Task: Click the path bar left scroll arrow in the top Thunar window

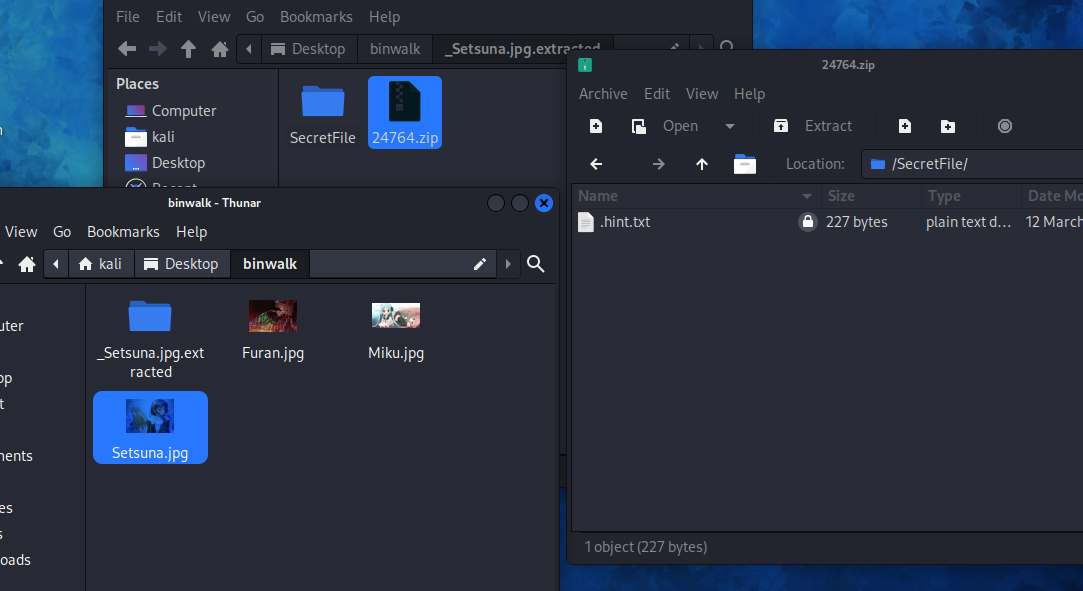Action: (x=249, y=49)
